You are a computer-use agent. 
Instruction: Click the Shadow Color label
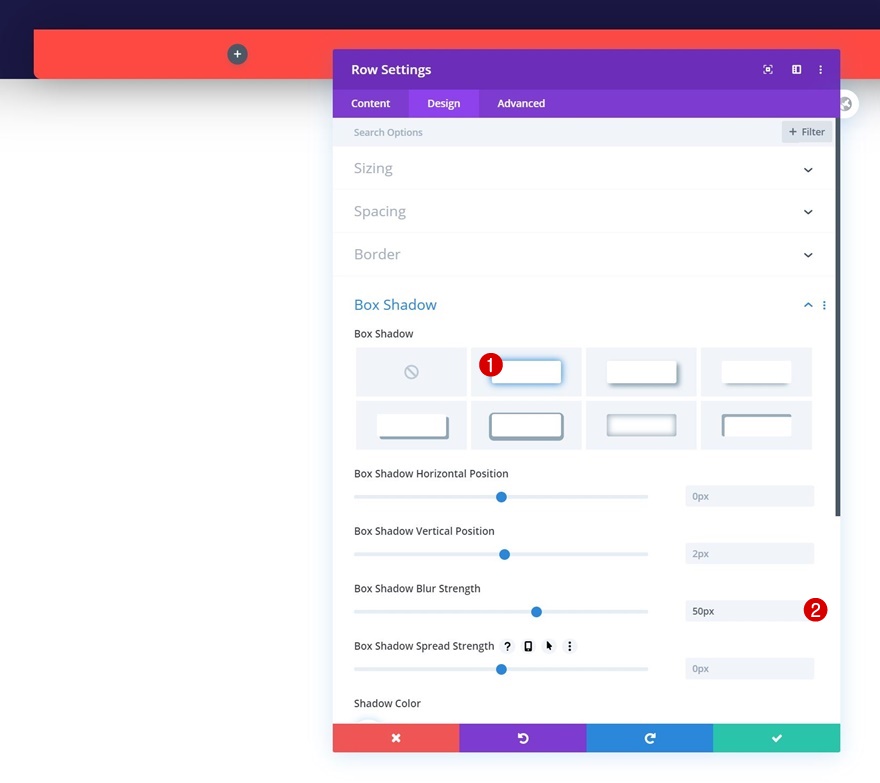387,703
